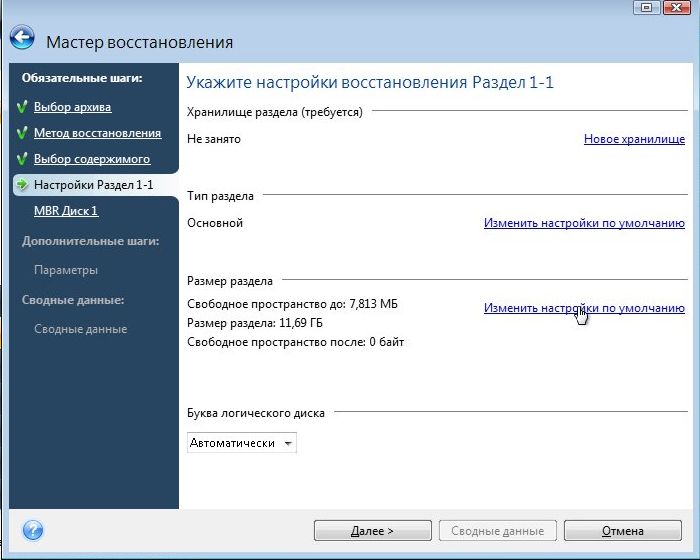Click the Далее > button
The height and width of the screenshot is (560, 700).
(372, 531)
